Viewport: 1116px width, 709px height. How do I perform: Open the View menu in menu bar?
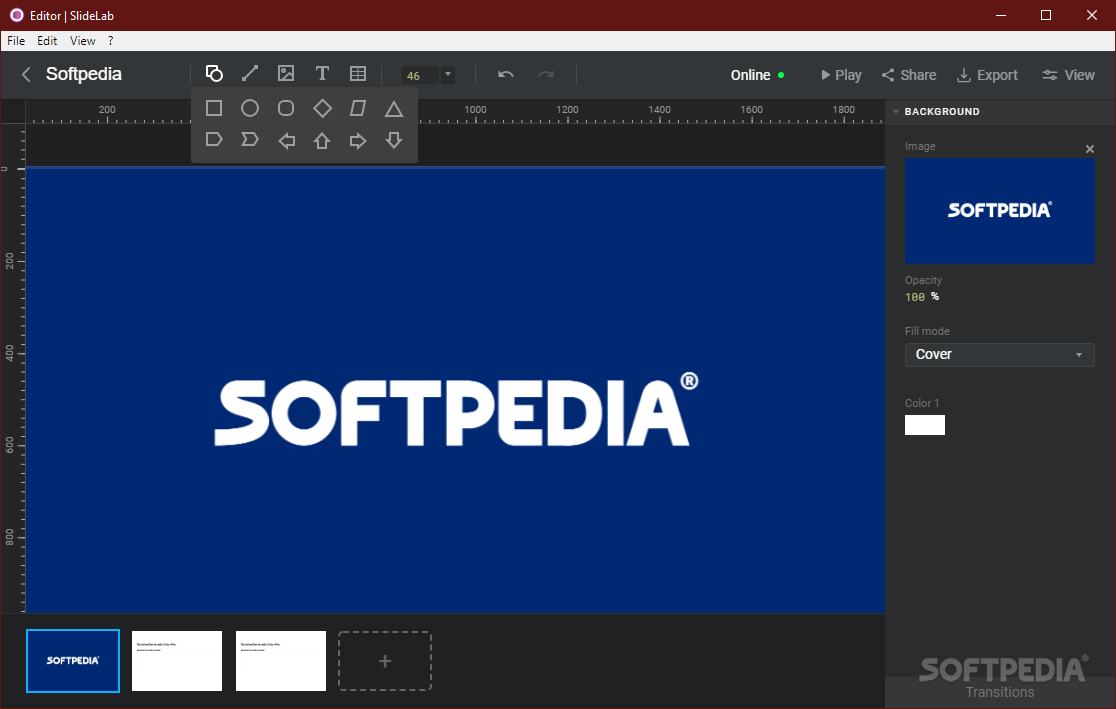click(x=83, y=41)
